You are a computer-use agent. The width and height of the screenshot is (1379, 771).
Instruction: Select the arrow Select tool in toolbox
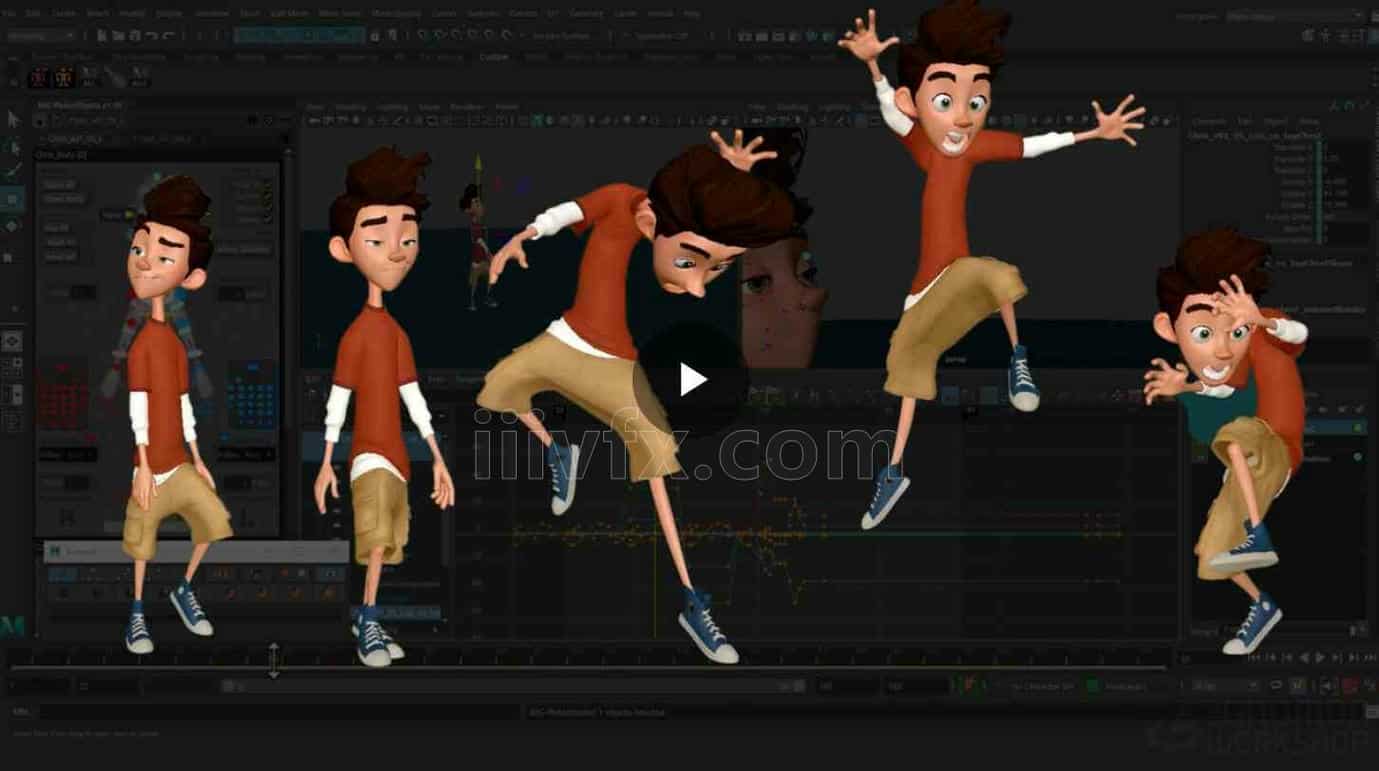13,119
